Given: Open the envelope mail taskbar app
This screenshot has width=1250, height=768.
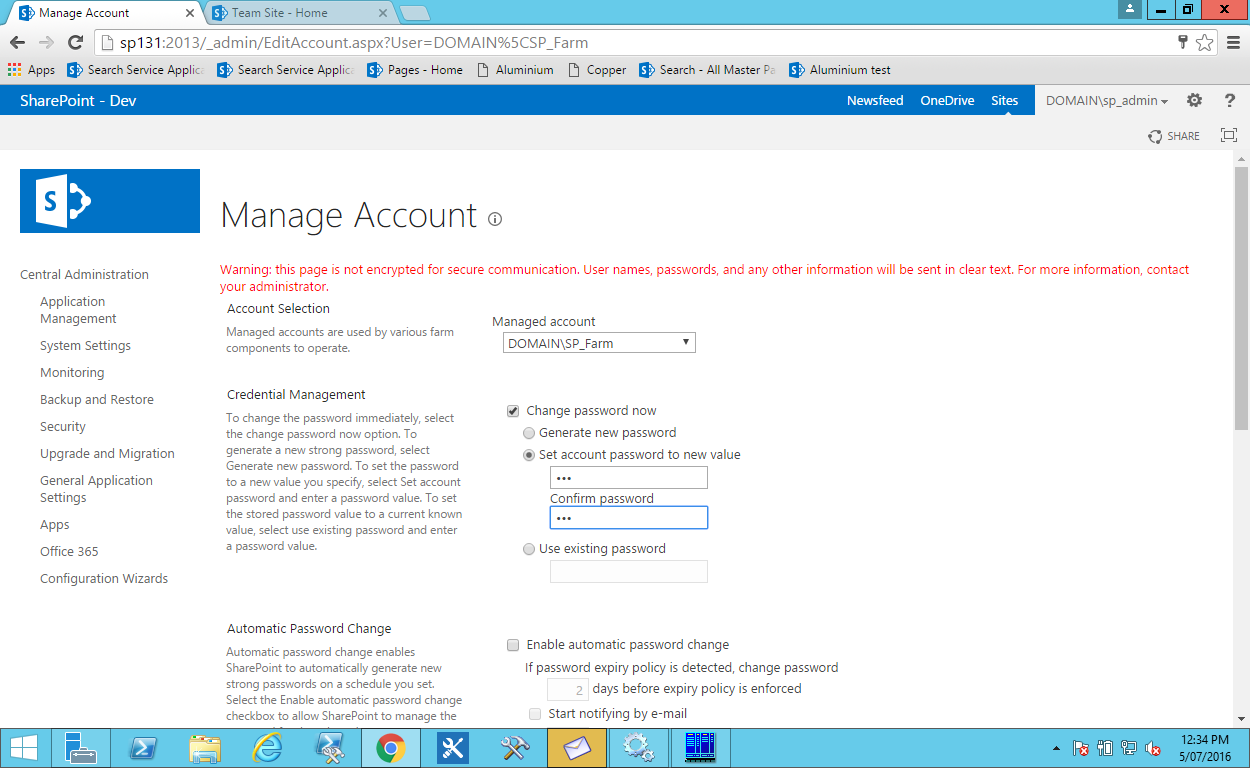Looking at the screenshot, I should click(x=577, y=747).
